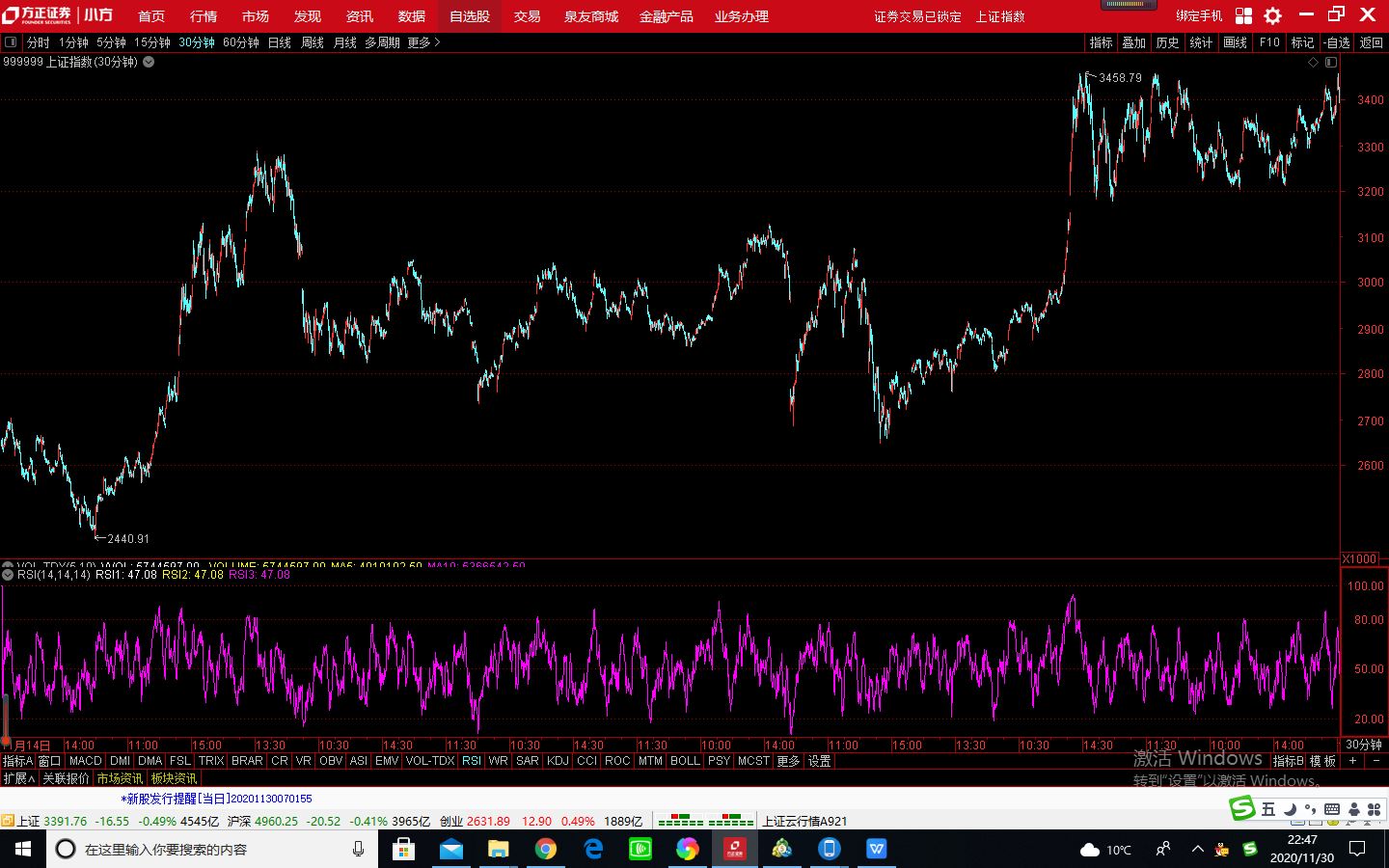This screenshot has width=1389, height=868.
Task: Open 模板 template menu
Action: click(x=1322, y=761)
